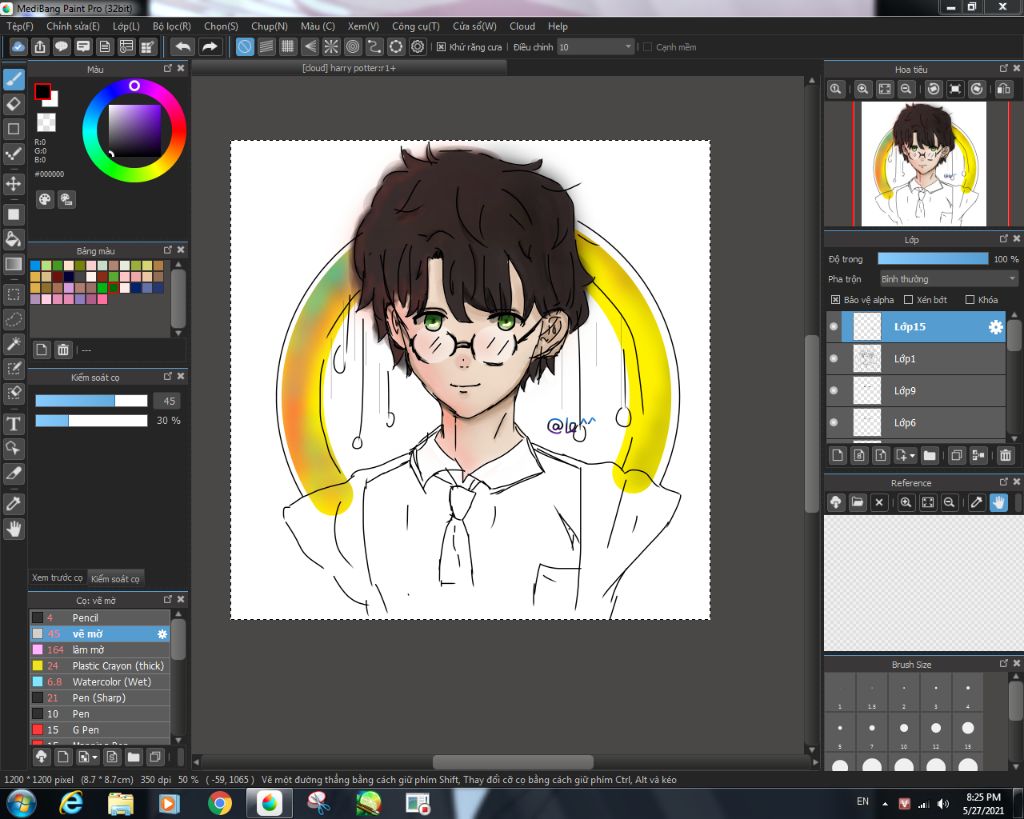
Task: Click the brush opacity slider showing 30 %
Action: 91,421
